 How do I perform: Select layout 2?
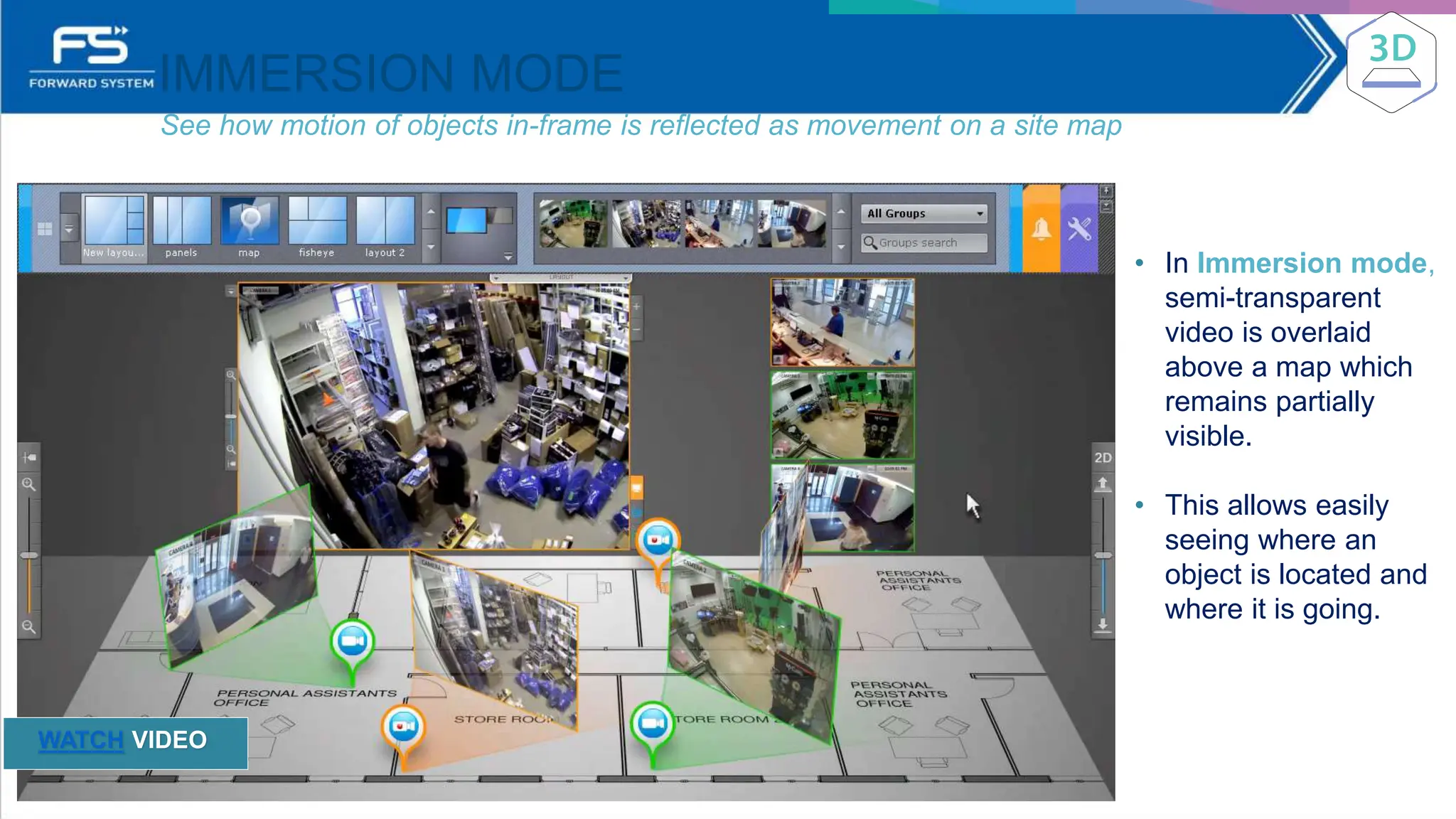(385, 228)
